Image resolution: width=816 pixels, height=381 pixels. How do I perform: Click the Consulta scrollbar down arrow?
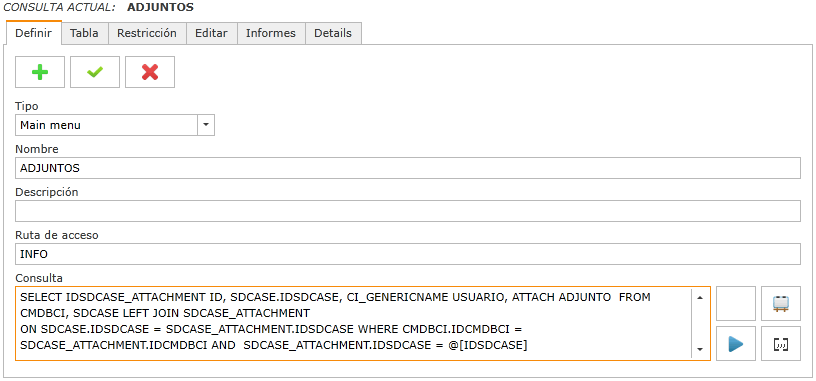click(x=700, y=349)
